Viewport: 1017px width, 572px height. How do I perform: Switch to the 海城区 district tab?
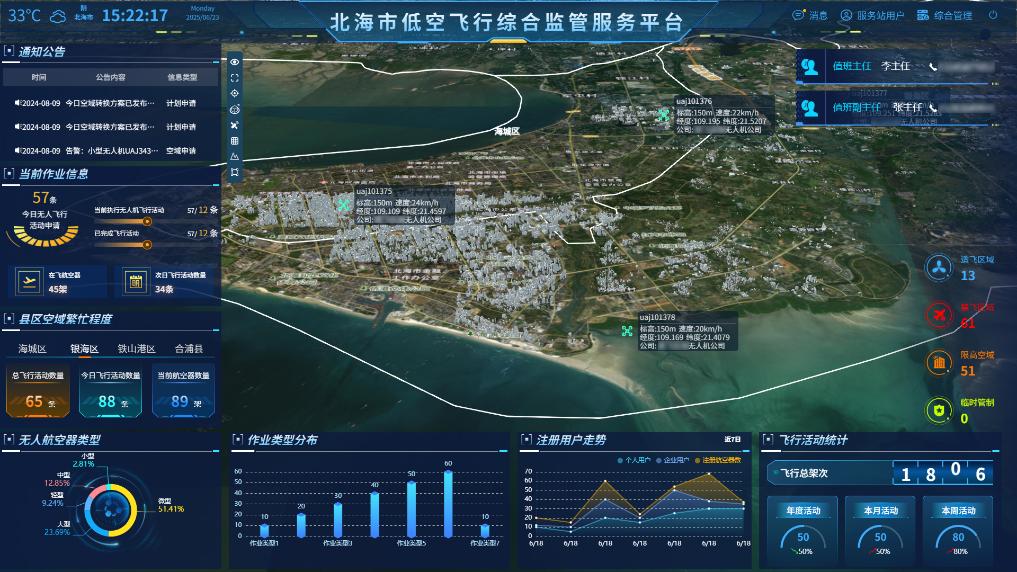coord(32,349)
